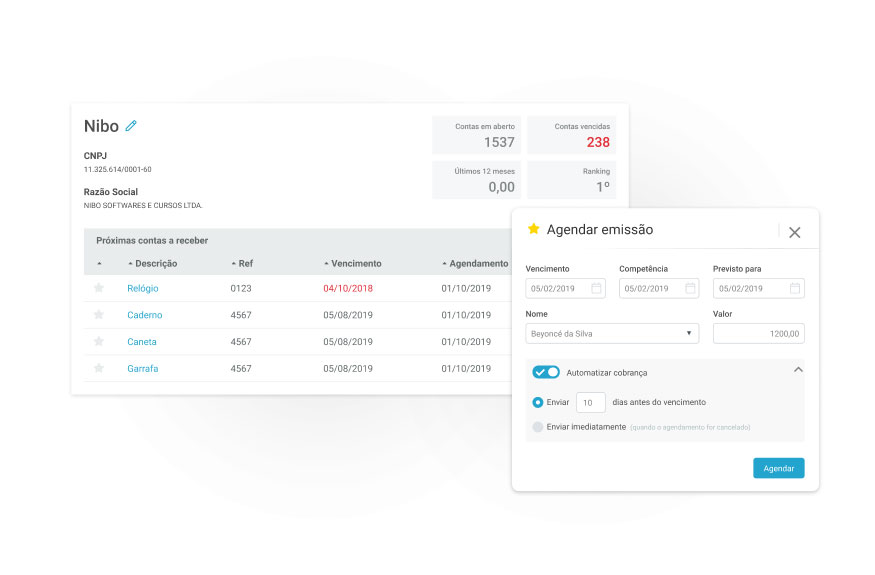Open the Caderno link

pyautogui.click(x=145, y=315)
